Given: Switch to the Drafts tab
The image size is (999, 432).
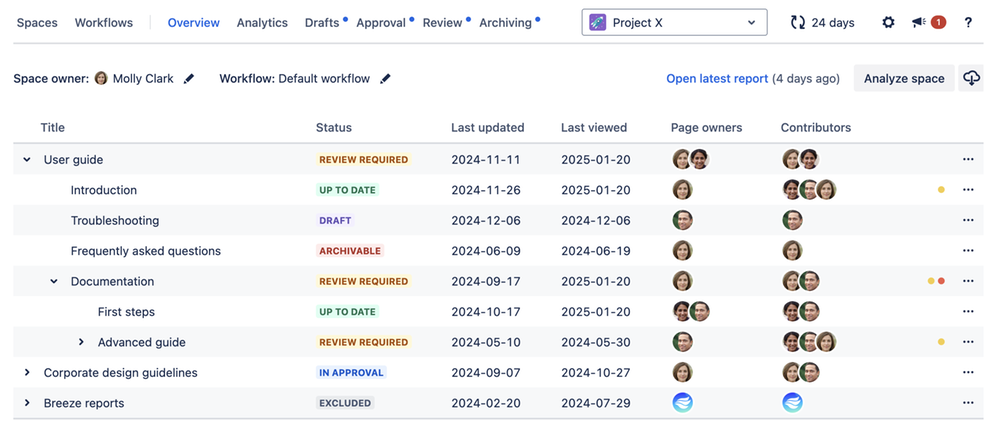Looking at the screenshot, I should click(x=322, y=22).
